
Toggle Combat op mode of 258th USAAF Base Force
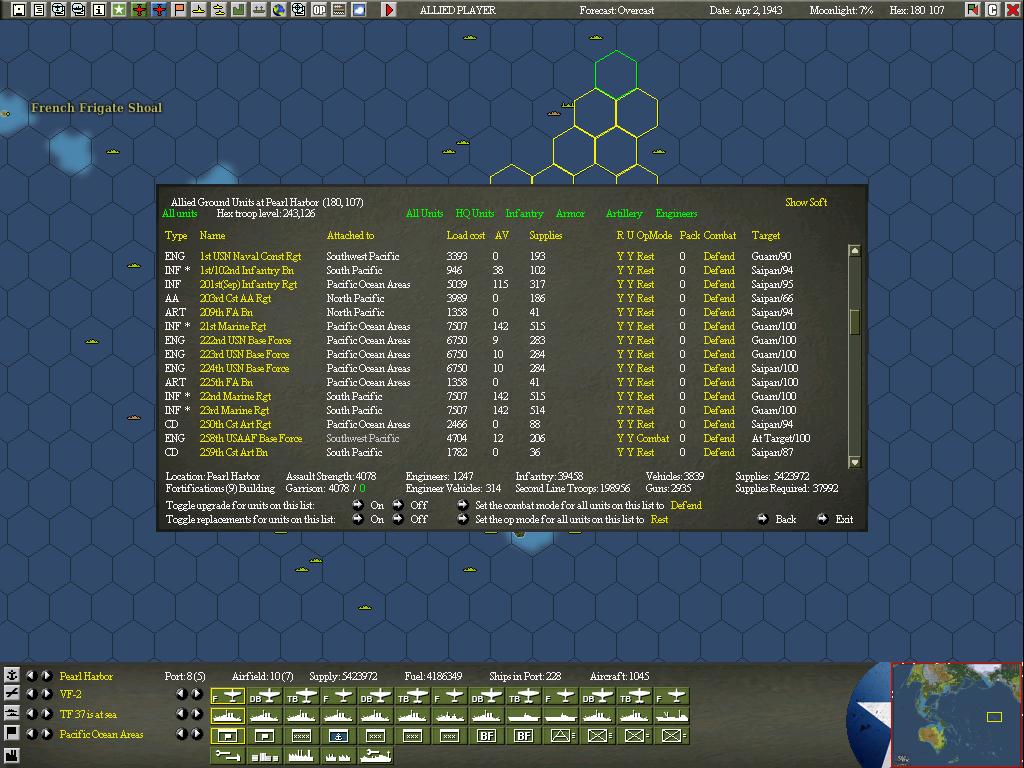(x=652, y=438)
